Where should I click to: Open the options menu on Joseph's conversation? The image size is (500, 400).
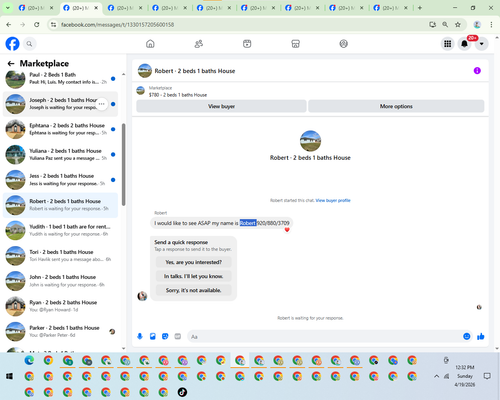point(102,104)
